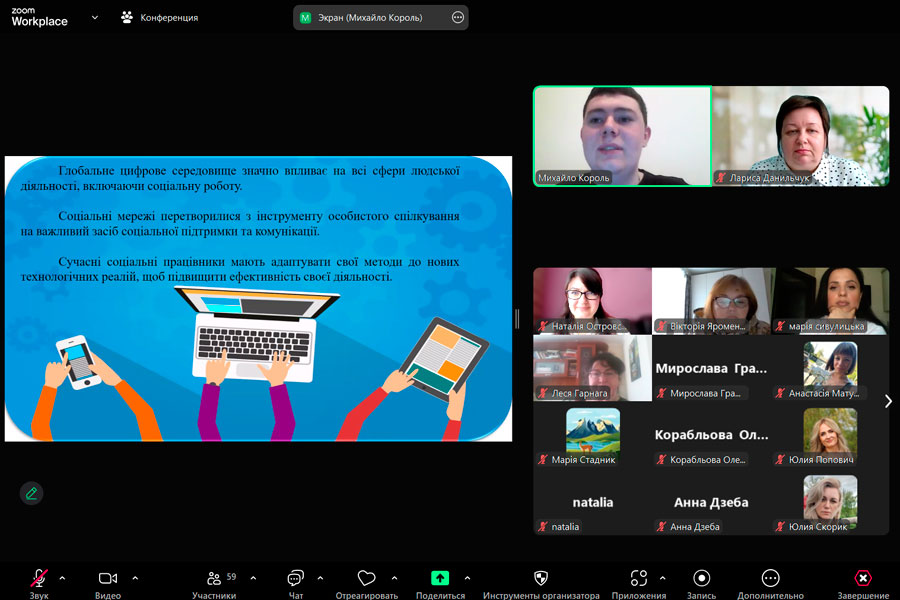The width and height of the screenshot is (900, 600).
Task: Open the Zoom Workplace dropdown chevron
Action: click(x=95, y=18)
